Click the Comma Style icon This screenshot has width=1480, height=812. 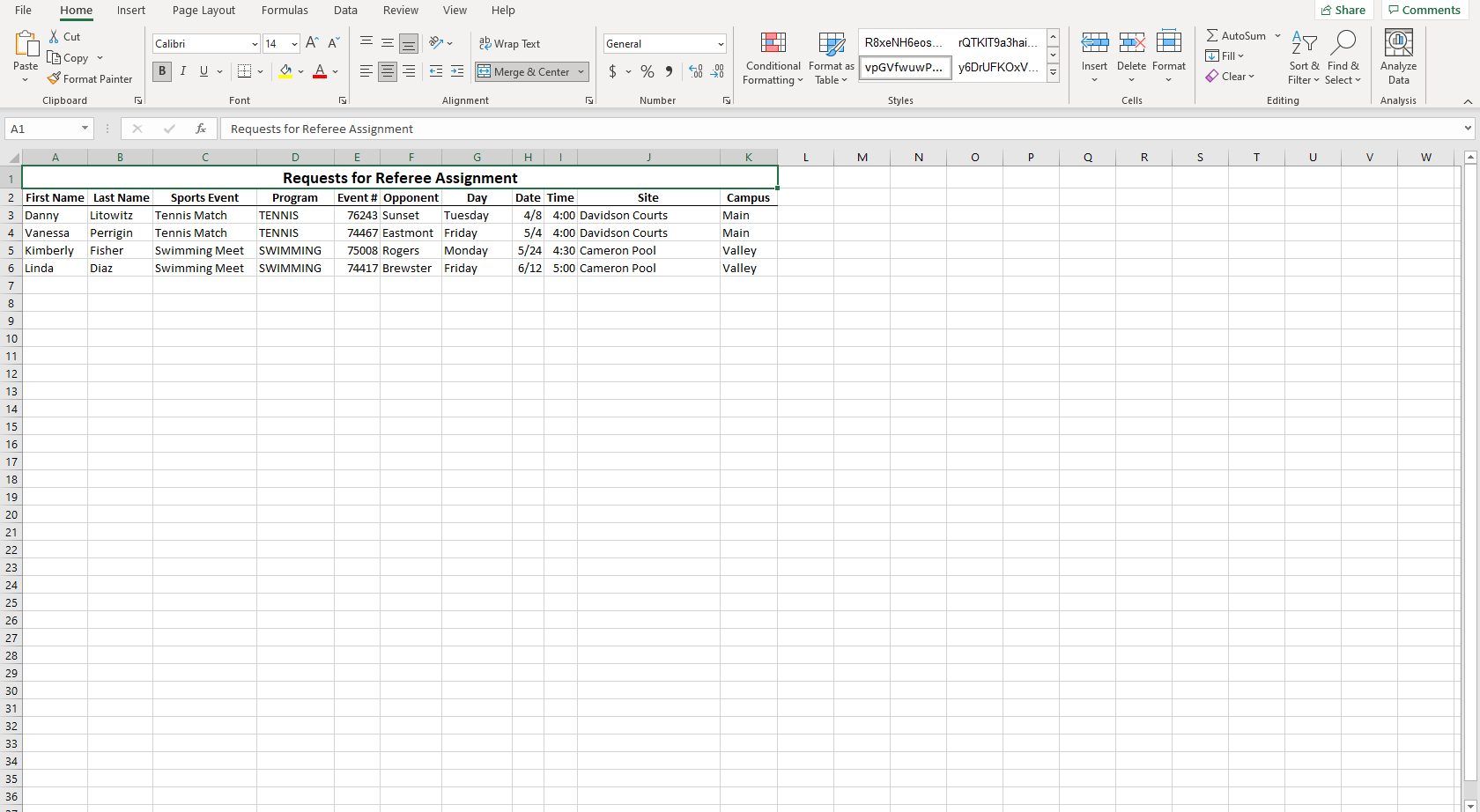click(669, 71)
